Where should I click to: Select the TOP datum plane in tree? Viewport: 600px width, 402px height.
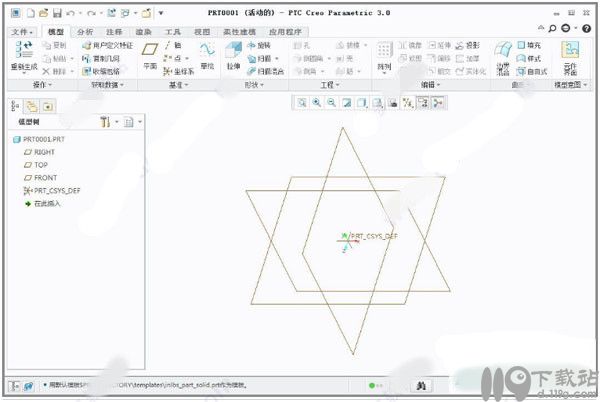click(36, 165)
